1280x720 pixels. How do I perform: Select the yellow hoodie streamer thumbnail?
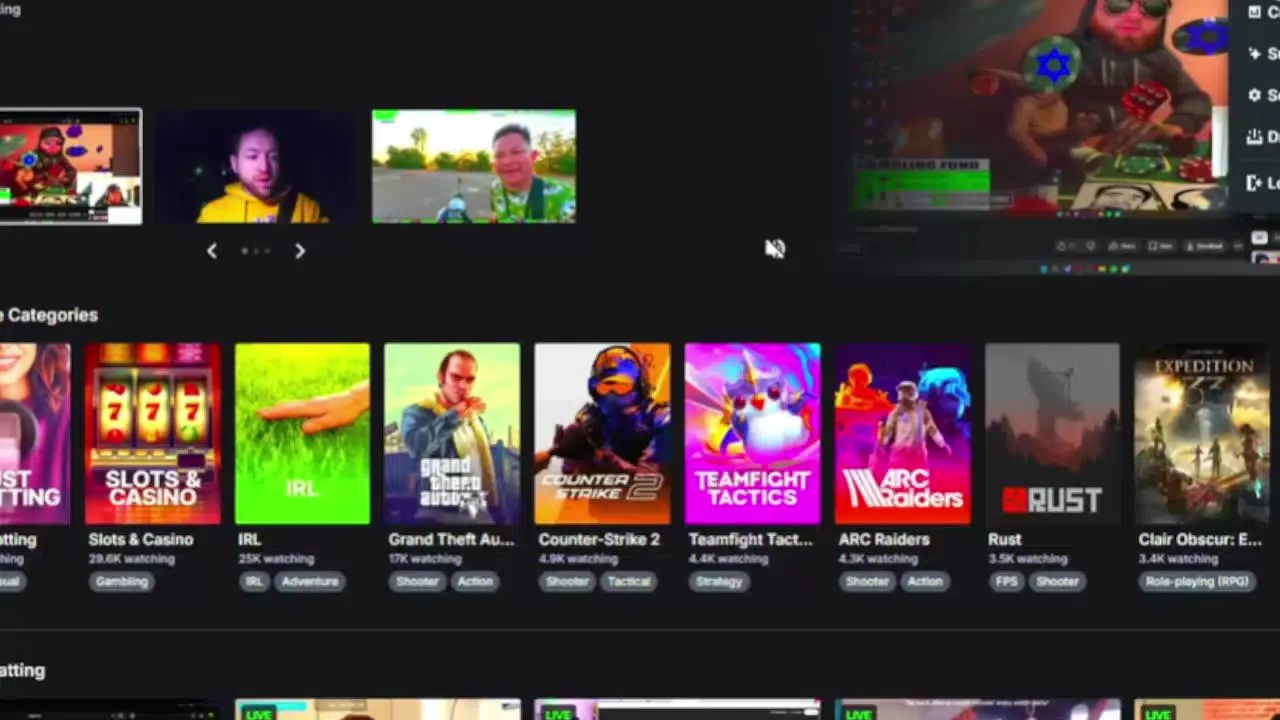(x=257, y=167)
